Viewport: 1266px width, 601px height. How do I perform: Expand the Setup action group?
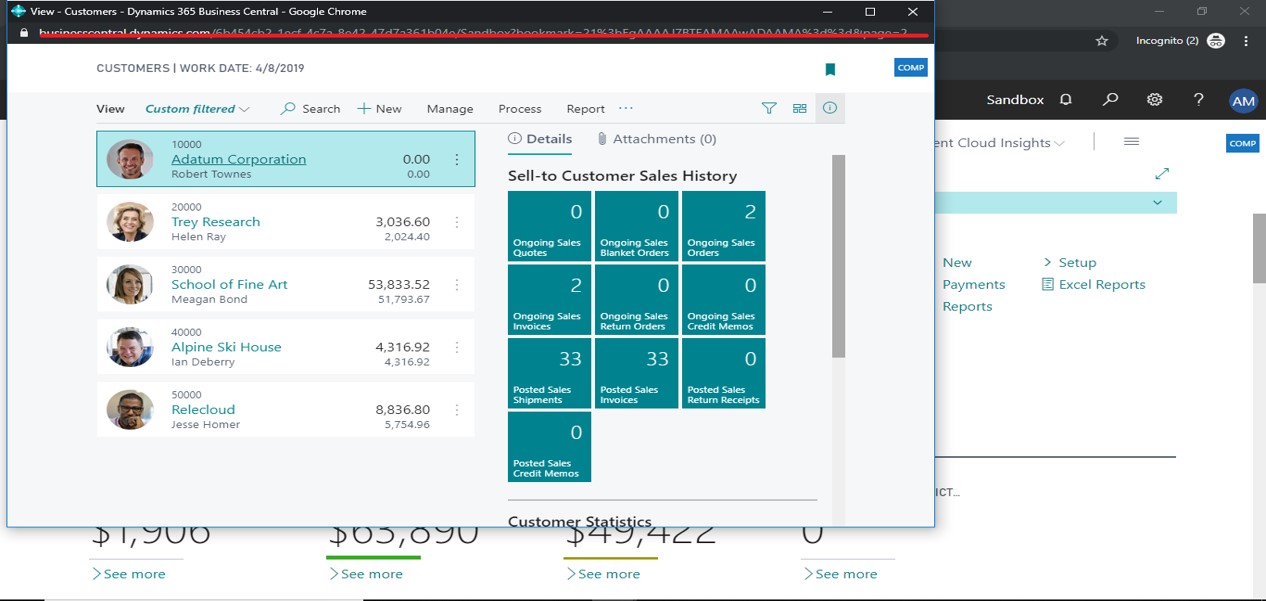(x=1070, y=262)
